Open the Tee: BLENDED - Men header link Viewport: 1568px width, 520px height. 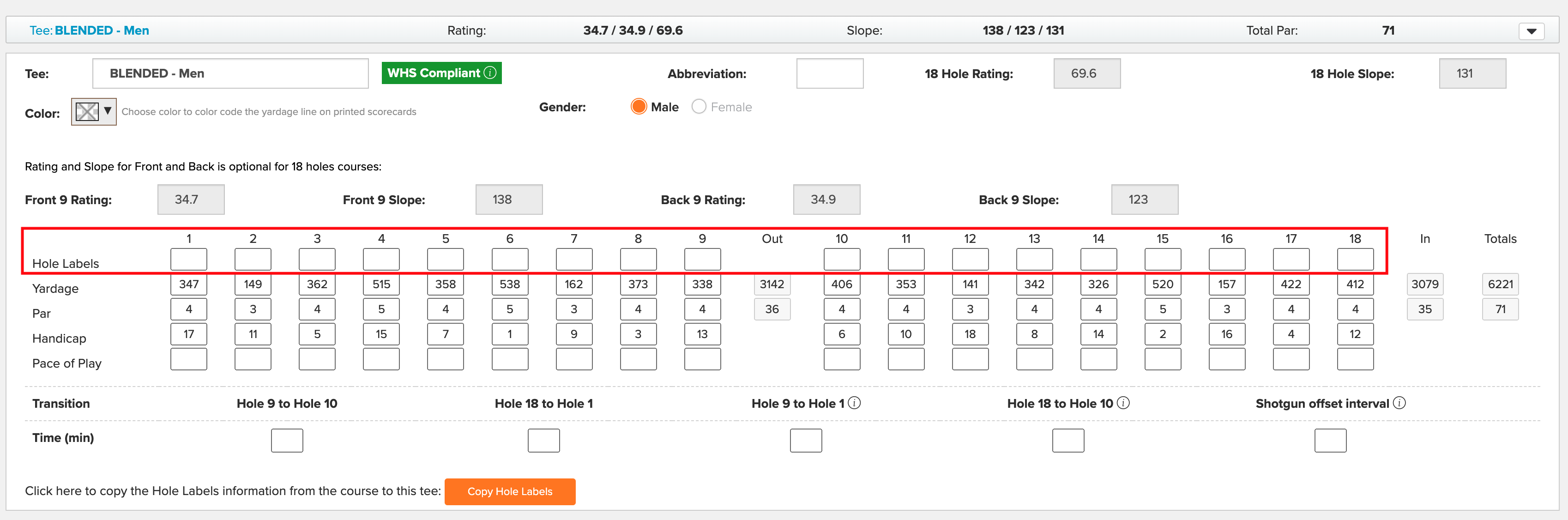[x=90, y=30]
